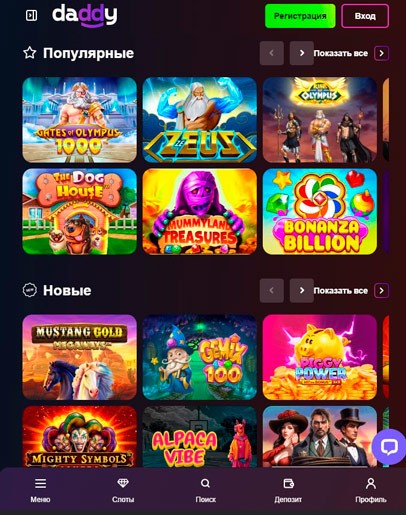Go to previous Популярные games arrow
The width and height of the screenshot is (406, 515).
tap(272, 53)
